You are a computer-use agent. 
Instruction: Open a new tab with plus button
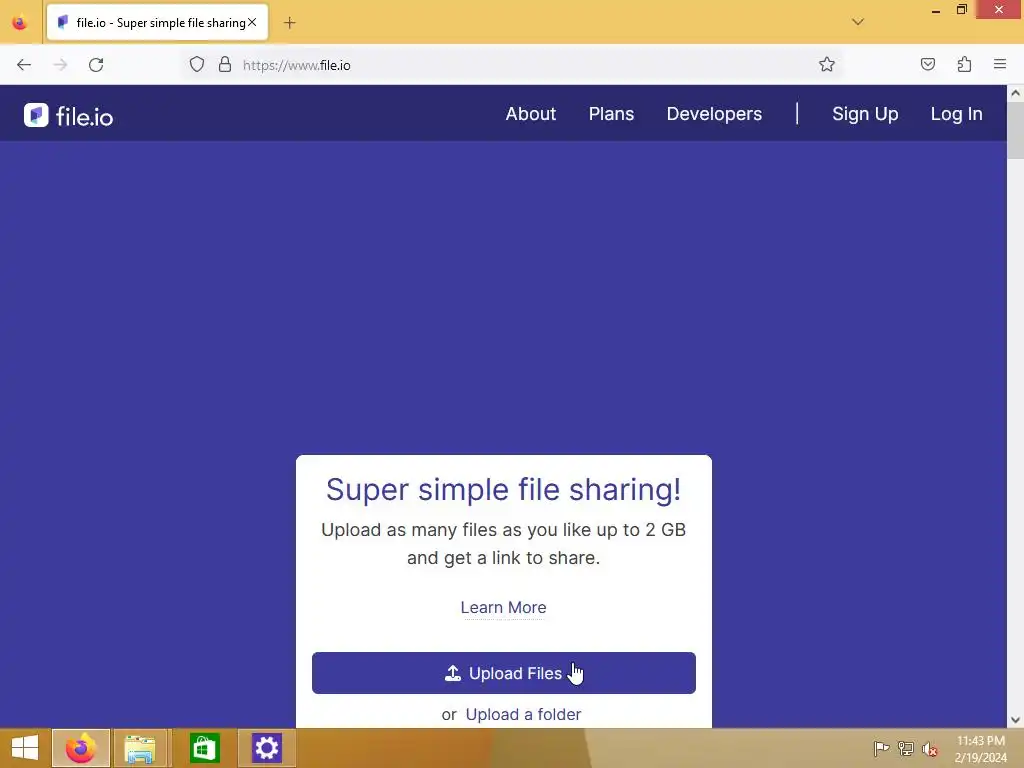click(289, 23)
